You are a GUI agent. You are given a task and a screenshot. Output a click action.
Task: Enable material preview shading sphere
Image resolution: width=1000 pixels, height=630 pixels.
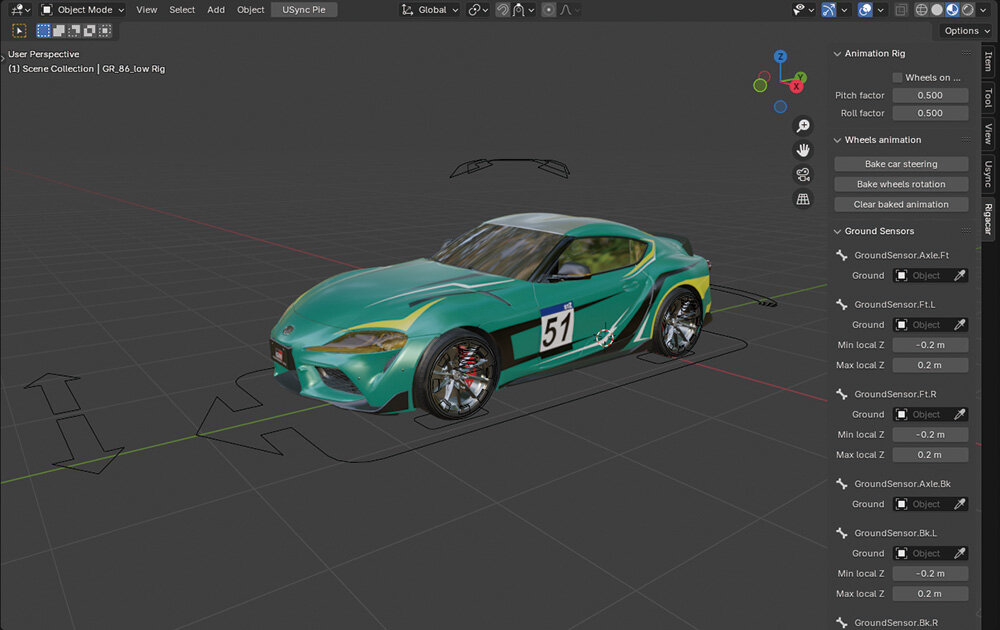coord(953,10)
